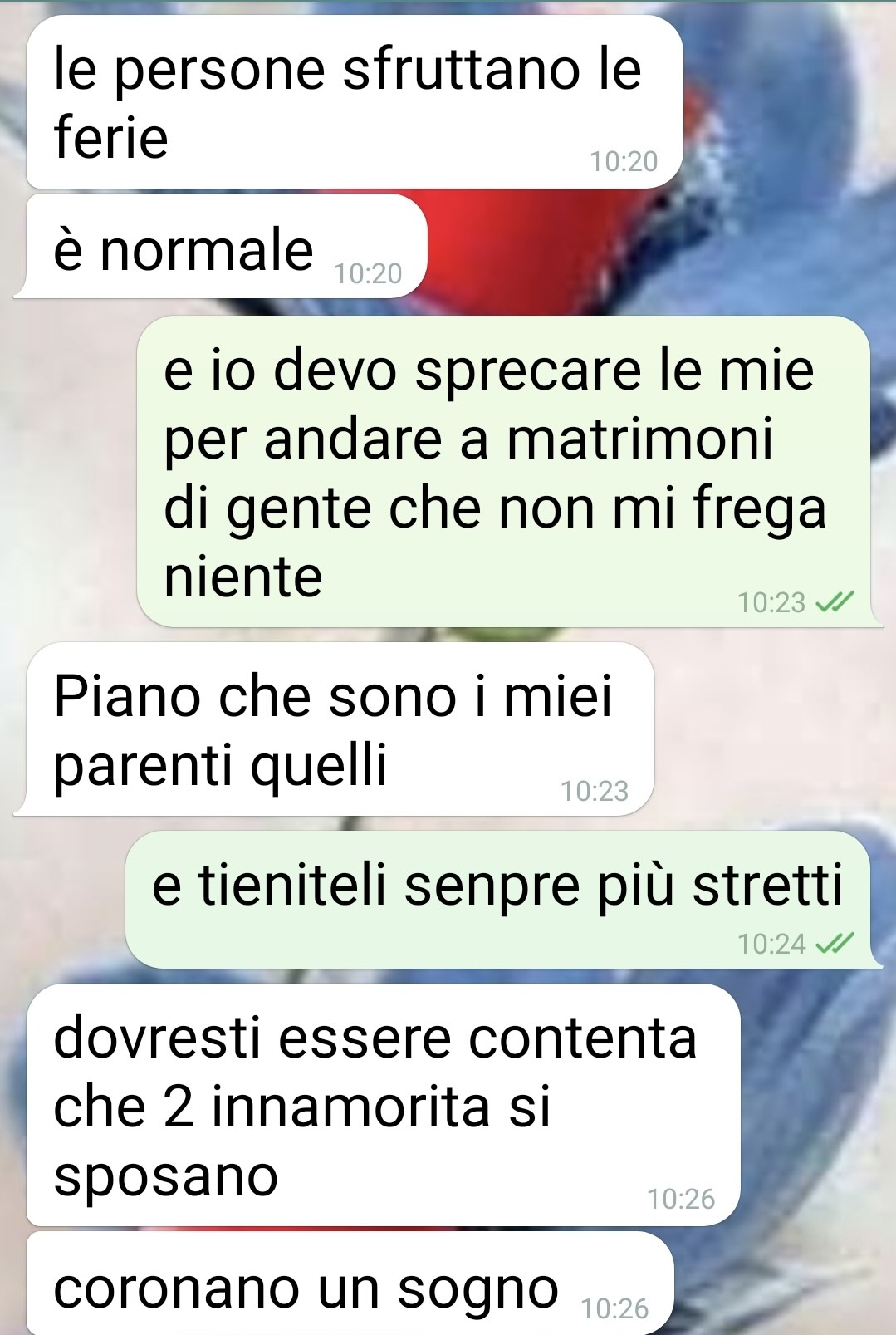Click the 10:26 timestamp beside 'coronano un sogno'
Image resolution: width=896 pixels, height=1335 pixels.
tap(614, 1308)
